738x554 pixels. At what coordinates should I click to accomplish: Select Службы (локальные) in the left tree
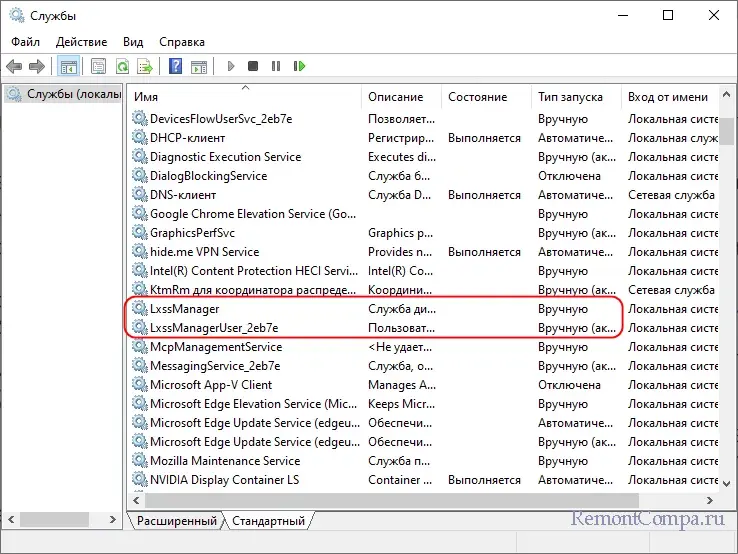pyautogui.click(x=62, y=95)
